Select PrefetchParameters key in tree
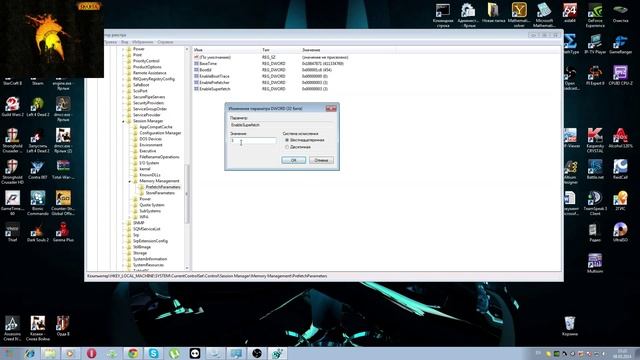Viewport: 640px width, 360px height. click(x=163, y=187)
